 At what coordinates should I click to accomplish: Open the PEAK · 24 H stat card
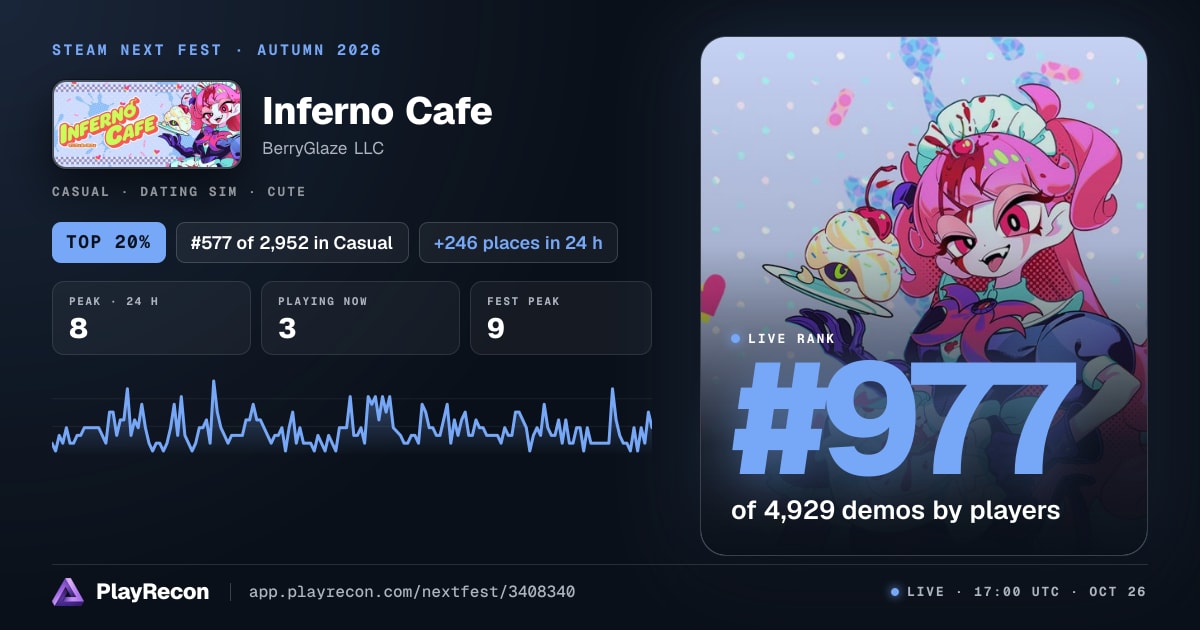(151, 318)
